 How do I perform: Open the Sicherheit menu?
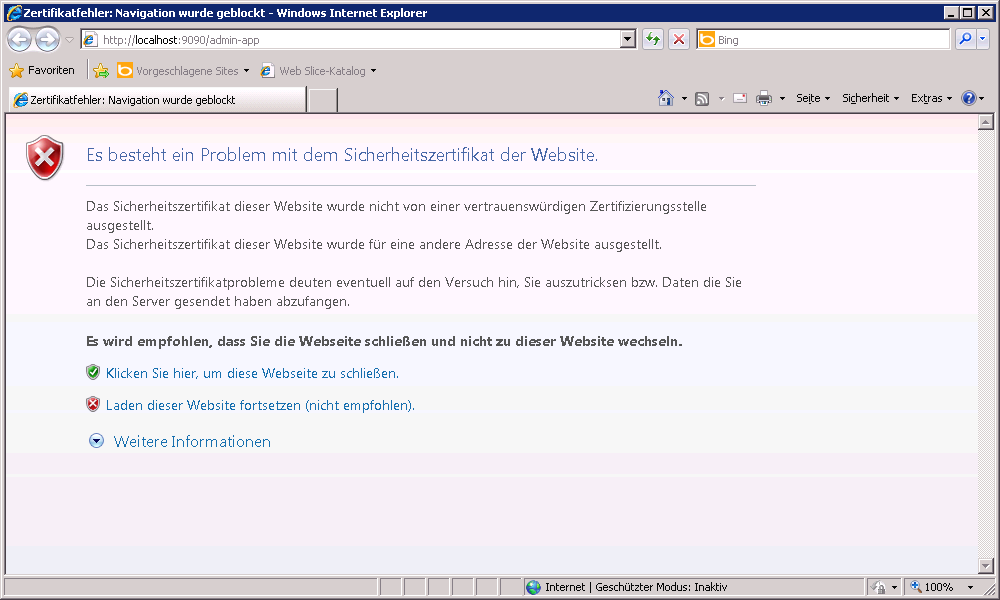(870, 98)
